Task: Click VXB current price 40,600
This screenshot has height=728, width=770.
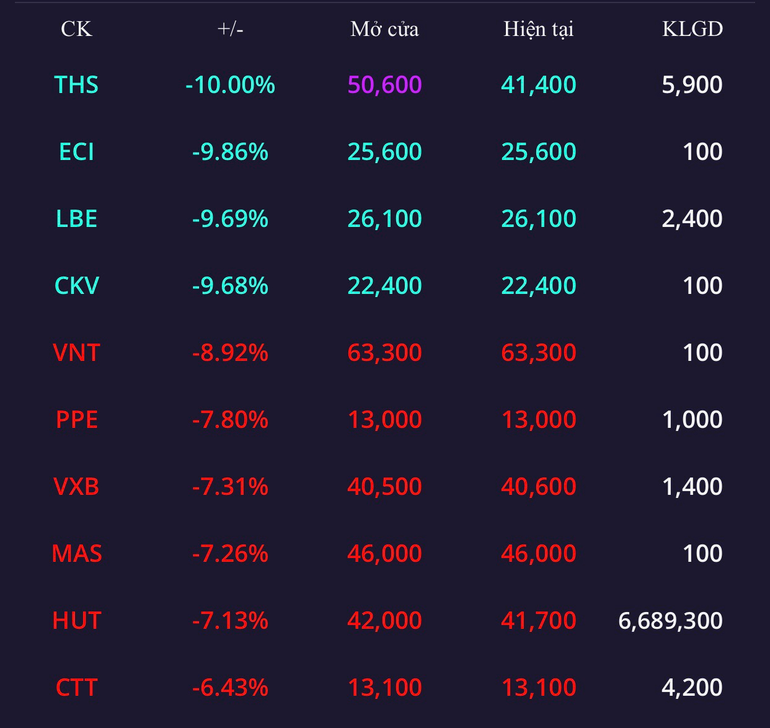Action: pos(539,487)
